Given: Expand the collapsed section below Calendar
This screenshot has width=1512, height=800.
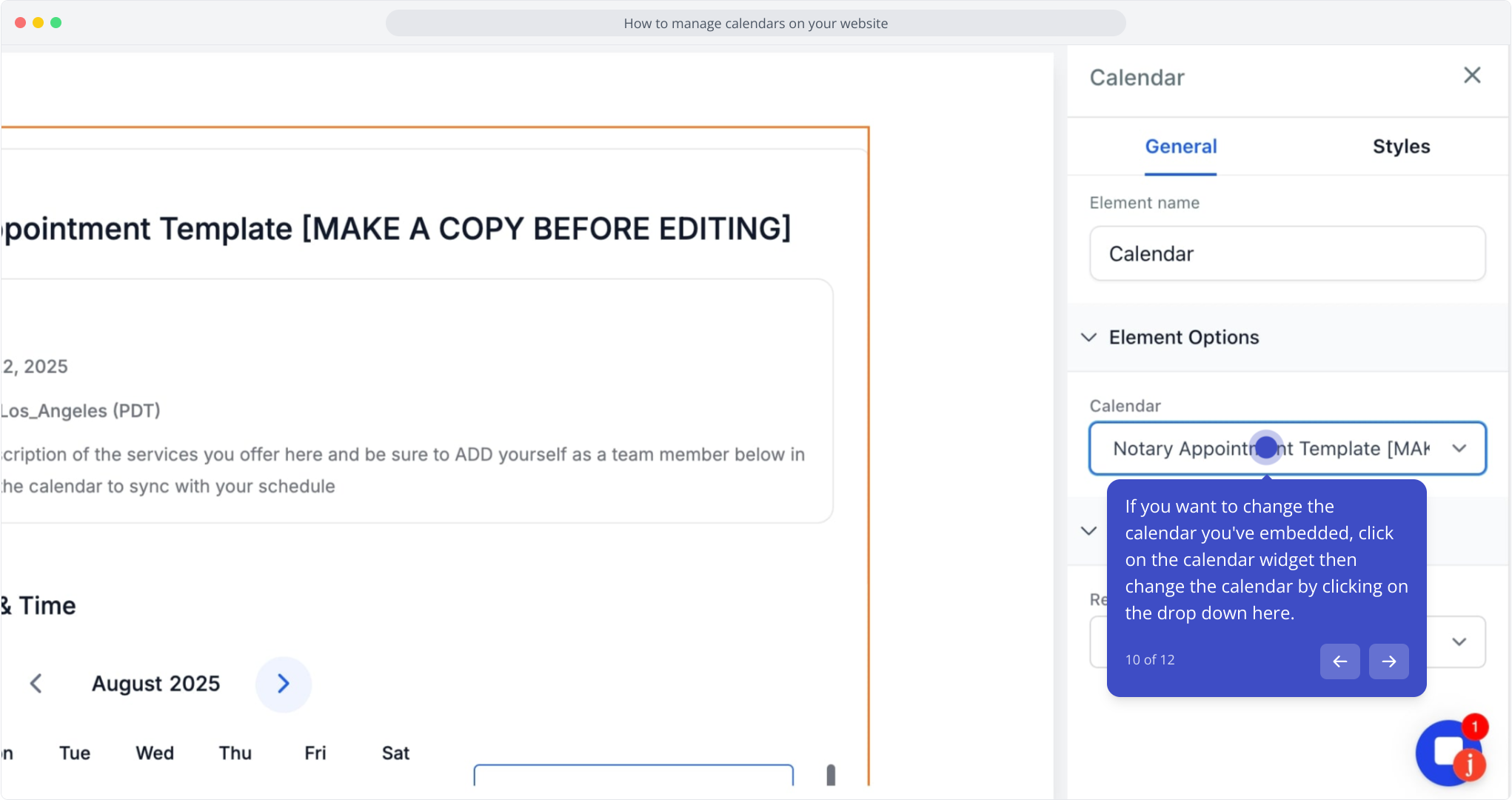Looking at the screenshot, I should pyautogui.click(x=1088, y=530).
